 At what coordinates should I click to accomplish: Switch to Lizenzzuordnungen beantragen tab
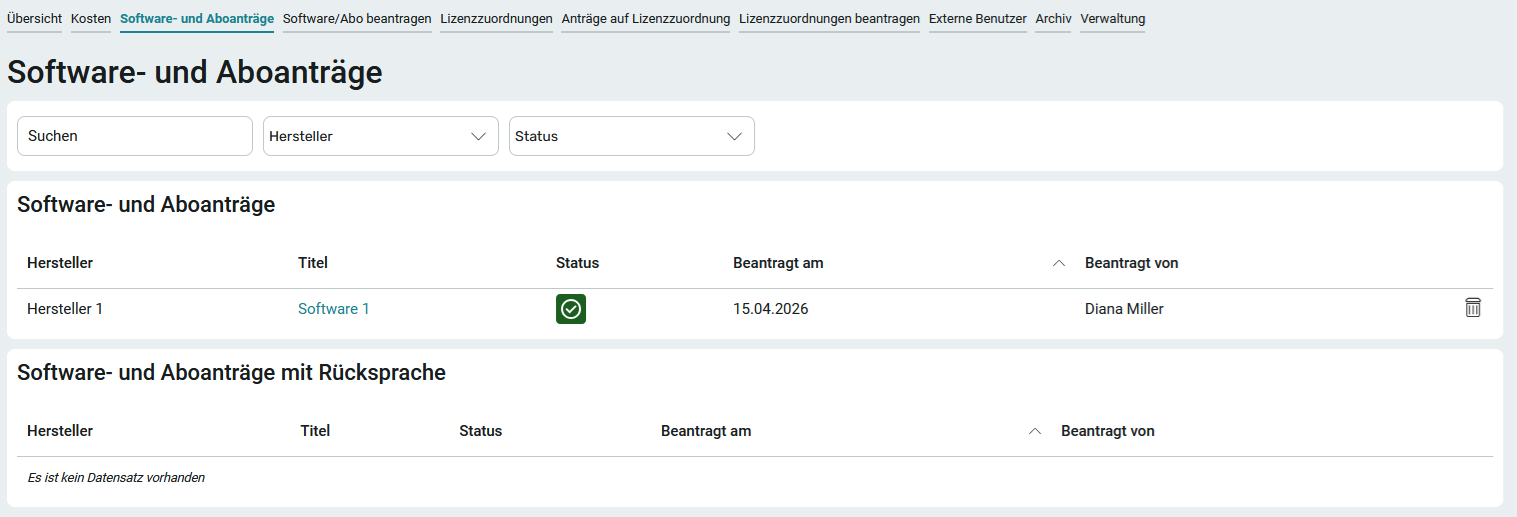tap(829, 19)
